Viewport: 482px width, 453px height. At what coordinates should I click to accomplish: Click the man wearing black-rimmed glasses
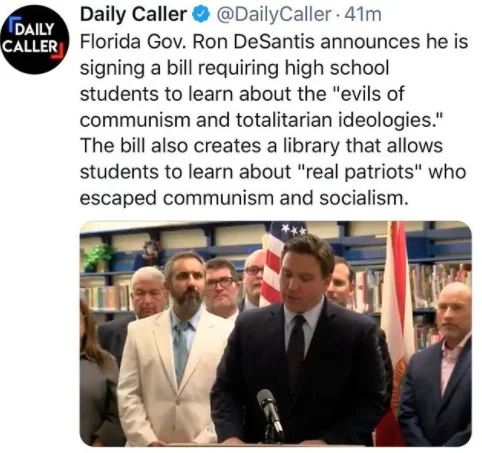220,287
